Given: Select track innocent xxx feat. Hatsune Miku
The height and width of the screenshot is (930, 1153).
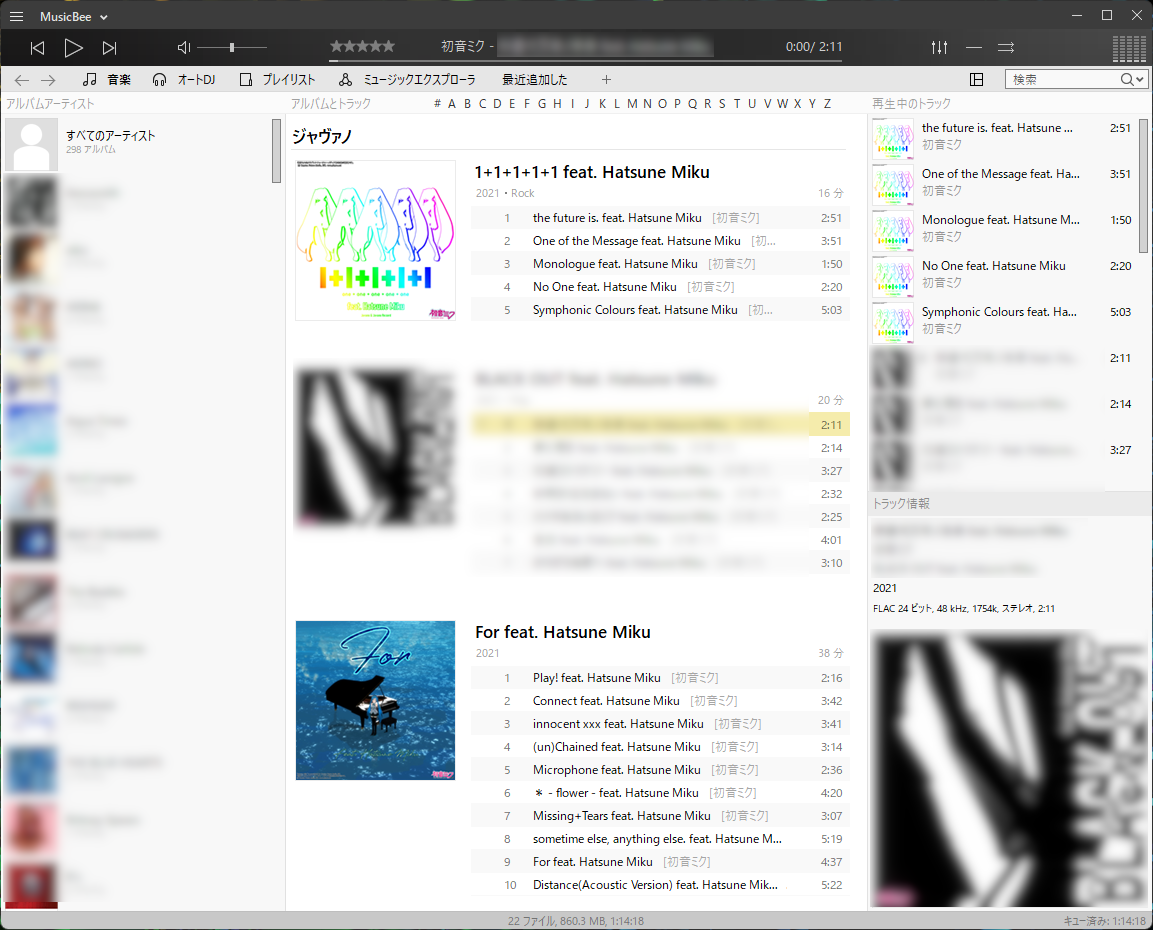Looking at the screenshot, I should [660, 724].
